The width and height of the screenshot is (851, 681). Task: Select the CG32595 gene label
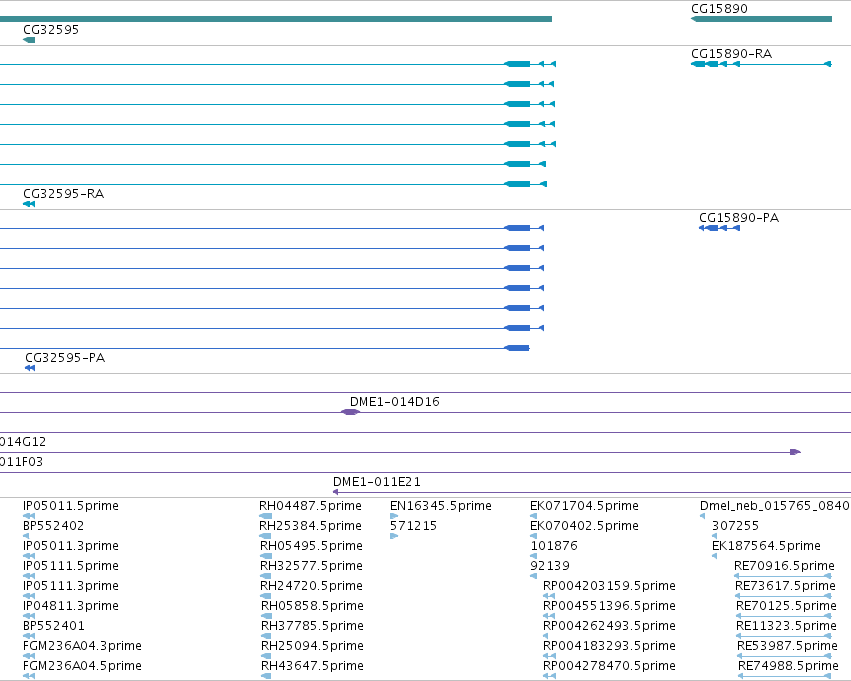coord(51,30)
